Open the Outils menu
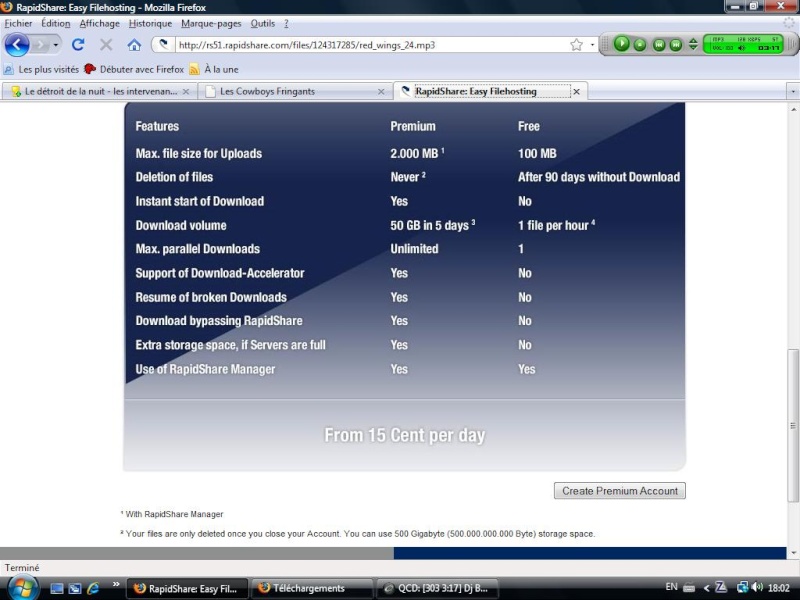Screen dimensions: 800x600 (x=263, y=23)
